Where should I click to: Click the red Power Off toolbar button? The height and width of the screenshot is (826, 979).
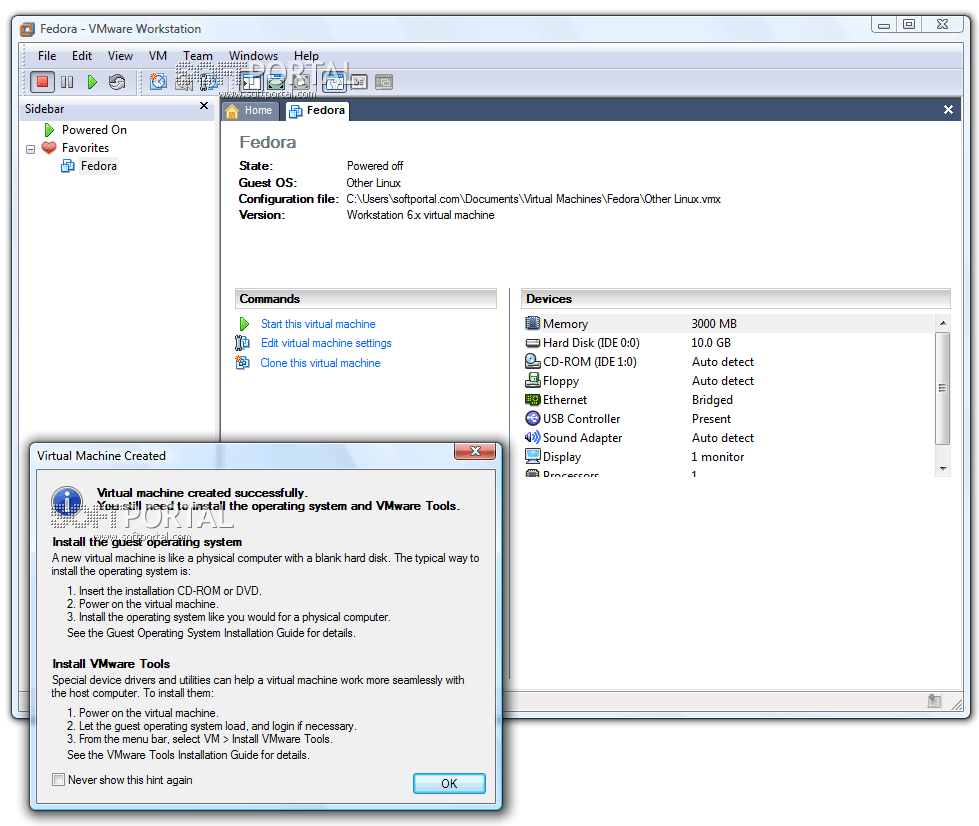[x=42, y=82]
